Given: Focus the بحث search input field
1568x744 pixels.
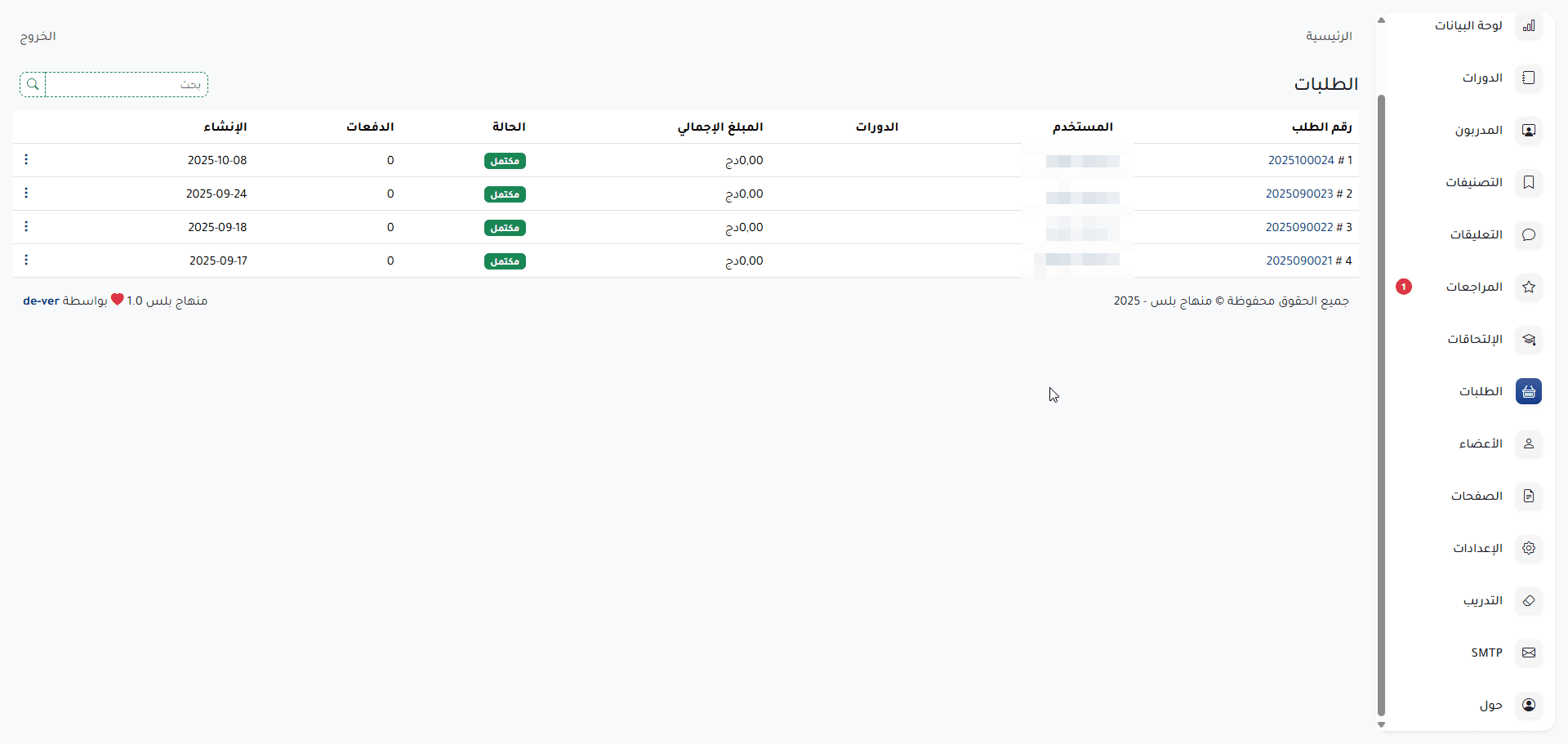Looking at the screenshot, I should click(127, 85).
